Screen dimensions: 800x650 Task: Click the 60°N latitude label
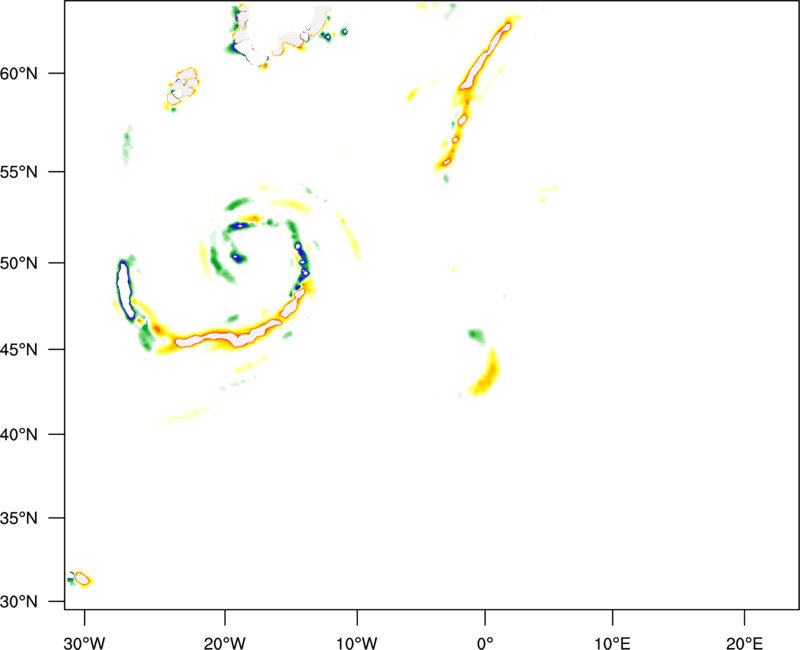tap(19, 73)
